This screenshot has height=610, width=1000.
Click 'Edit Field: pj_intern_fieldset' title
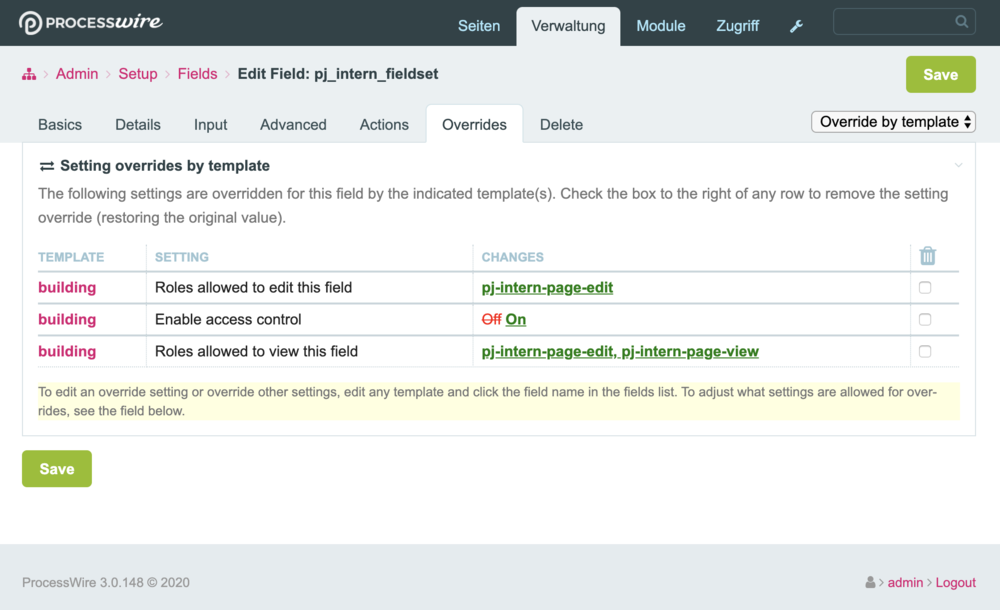[338, 74]
